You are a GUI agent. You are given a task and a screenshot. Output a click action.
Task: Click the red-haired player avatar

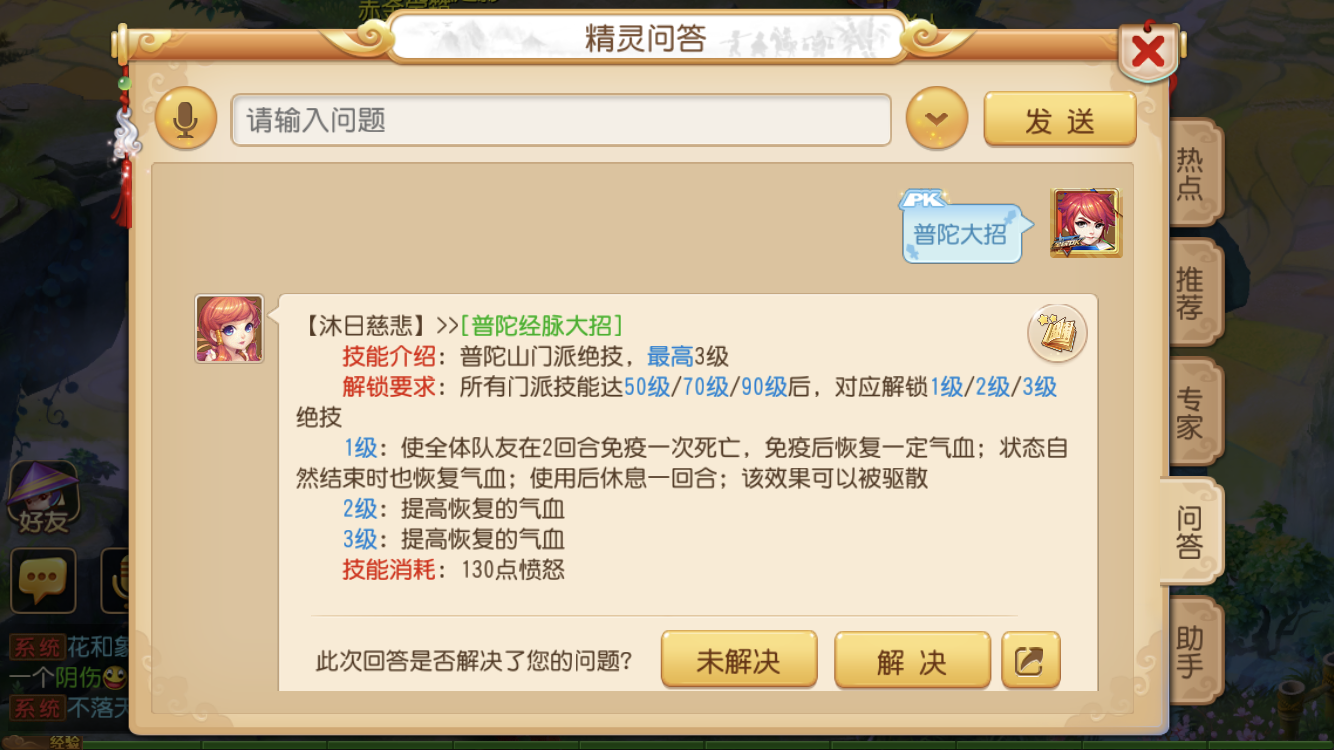pyautogui.click(x=1086, y=222)
